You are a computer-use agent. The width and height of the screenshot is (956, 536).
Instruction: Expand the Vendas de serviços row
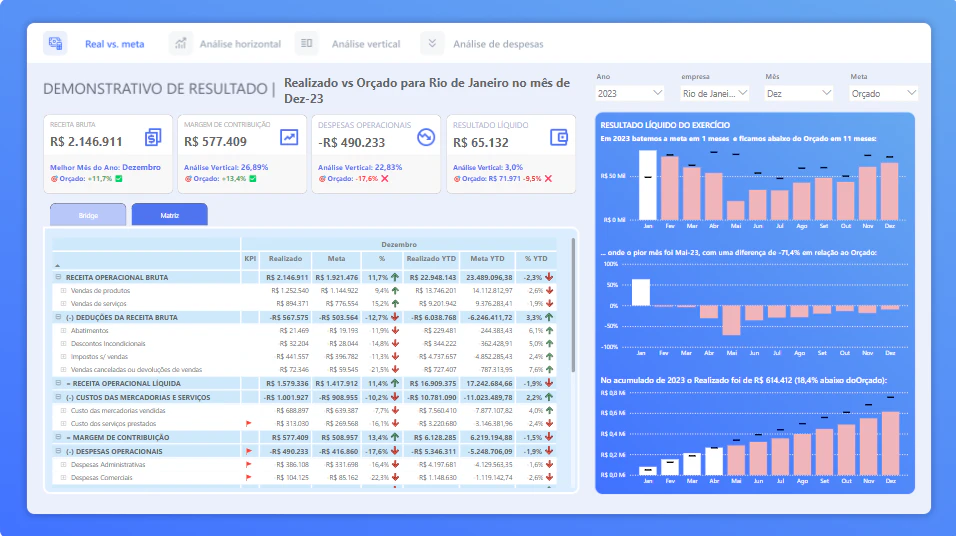63,303
